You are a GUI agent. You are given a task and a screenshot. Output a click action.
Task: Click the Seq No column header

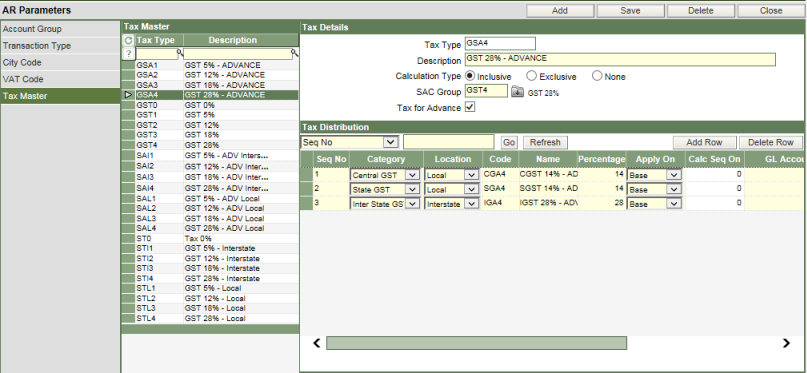pyautogui.click(x=331, y=159)
